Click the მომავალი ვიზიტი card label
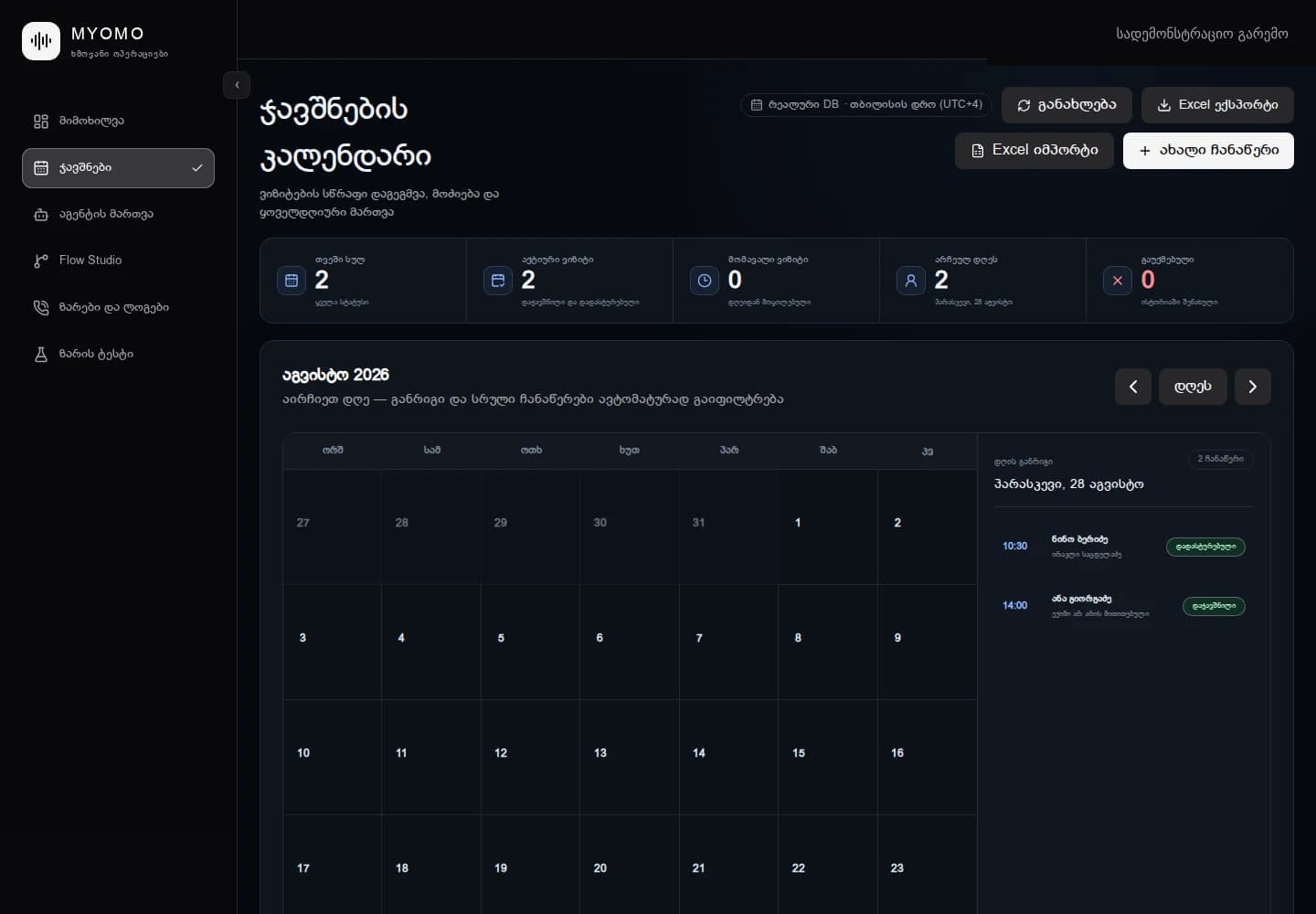Image resolution: width=1316 pixels, height=914 pixels. click(768, 260)
